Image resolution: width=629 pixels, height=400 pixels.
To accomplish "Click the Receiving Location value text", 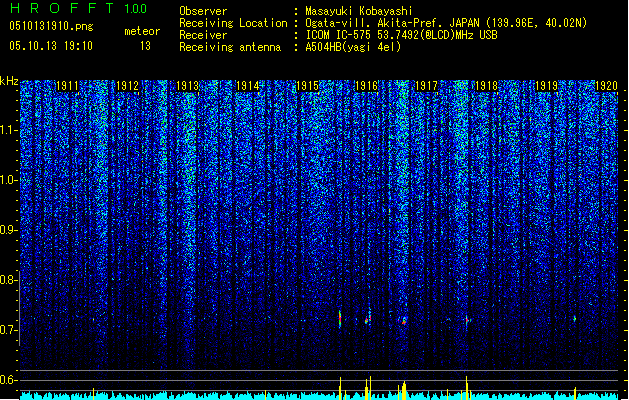I will (446, 23).
